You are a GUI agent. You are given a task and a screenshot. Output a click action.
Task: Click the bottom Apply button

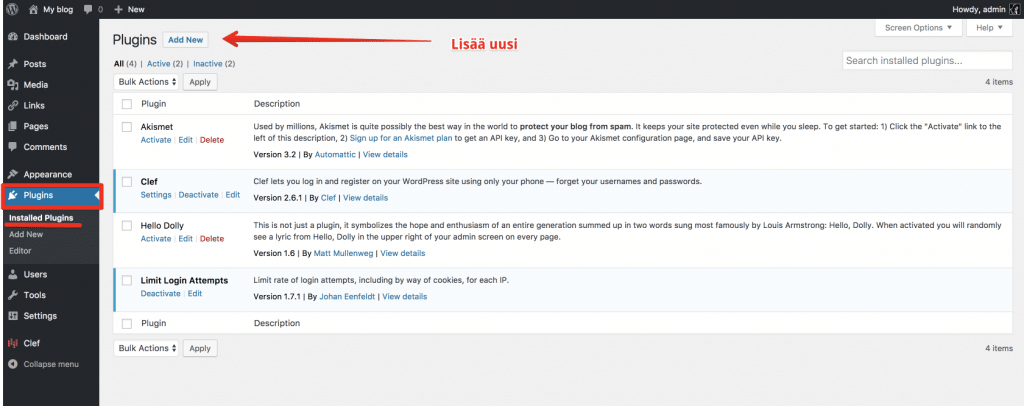[200, 349]
